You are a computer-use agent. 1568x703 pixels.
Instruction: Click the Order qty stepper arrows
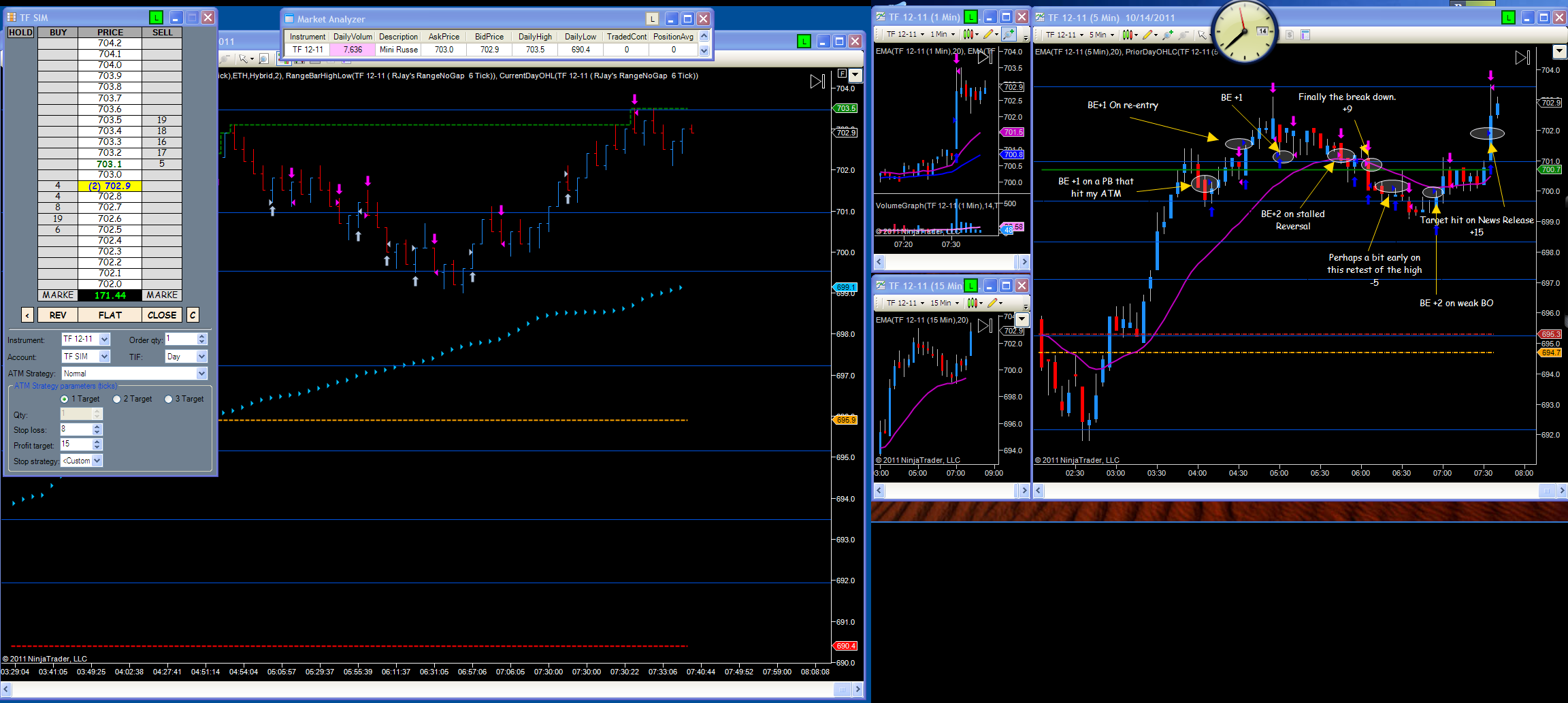201,339
